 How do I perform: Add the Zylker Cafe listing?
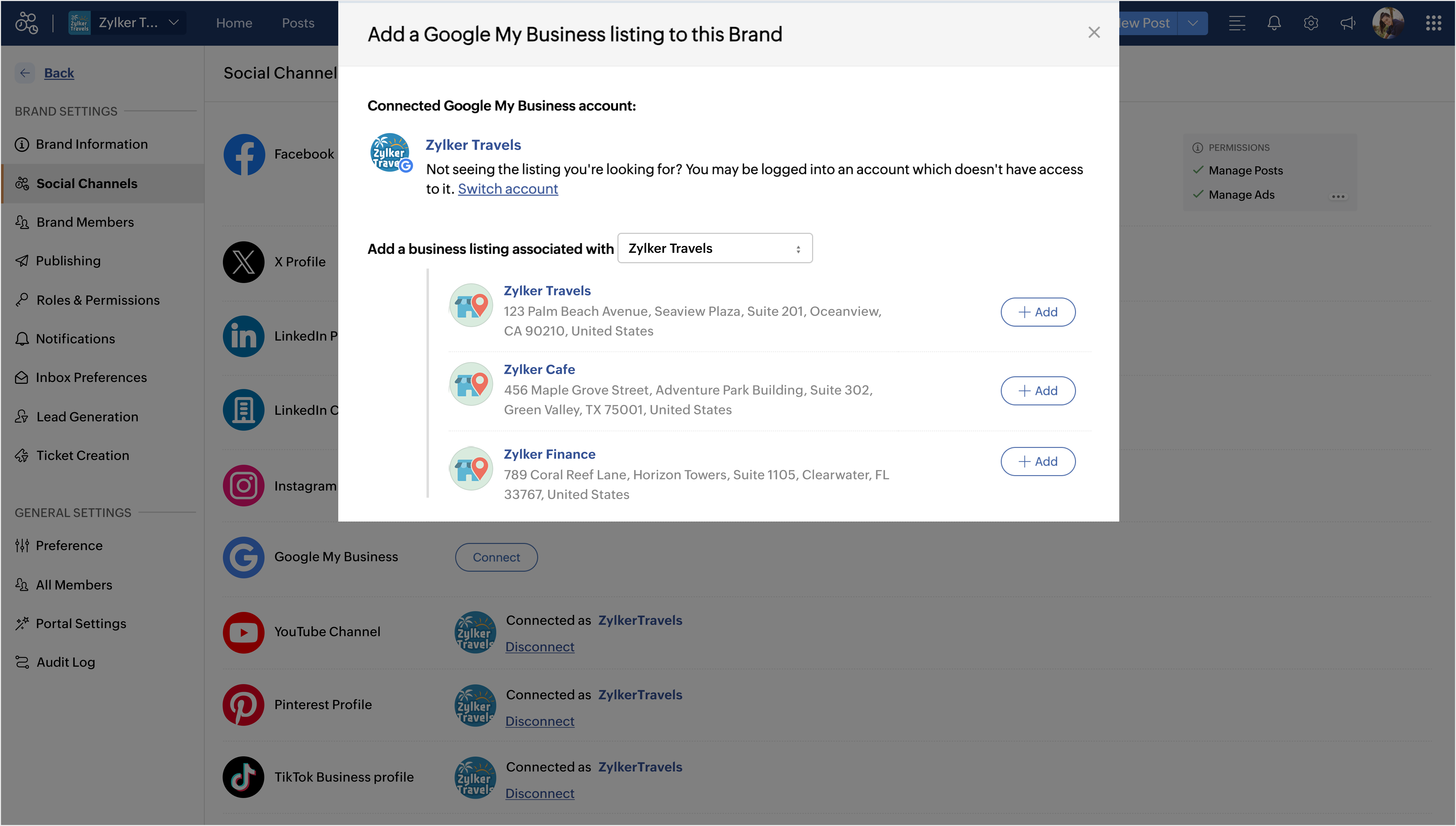[1037, 391]
